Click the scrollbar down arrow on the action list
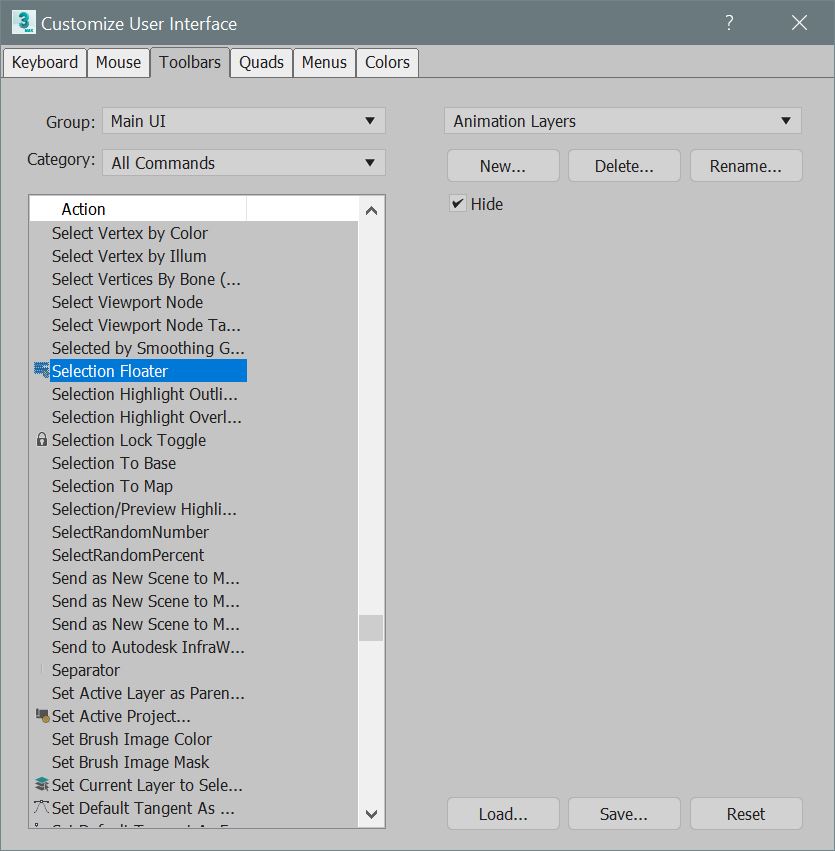This screenshot has height=851, width=835. pyautogui.click(x=371, y=815)
